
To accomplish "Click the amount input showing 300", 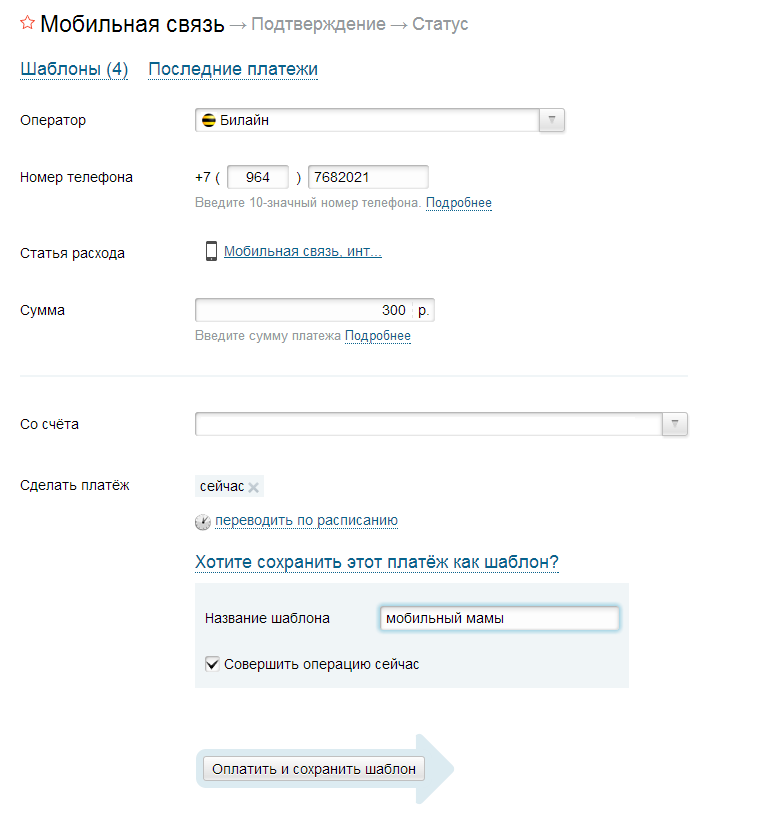I will point(304,310).
